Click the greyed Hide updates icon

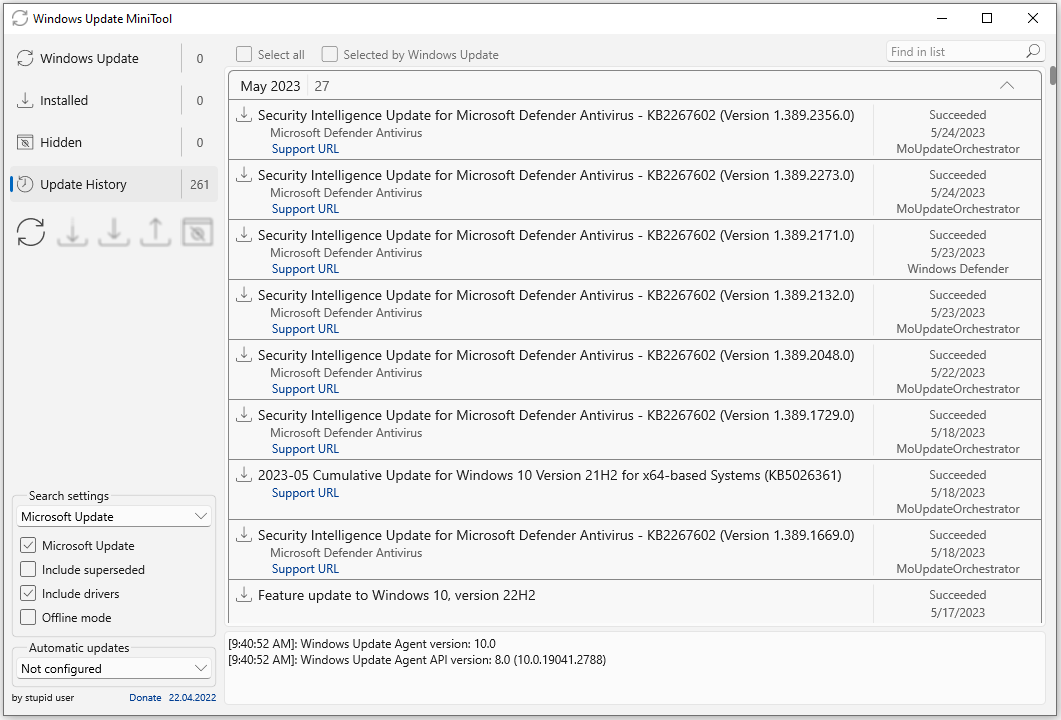(198, 232)
